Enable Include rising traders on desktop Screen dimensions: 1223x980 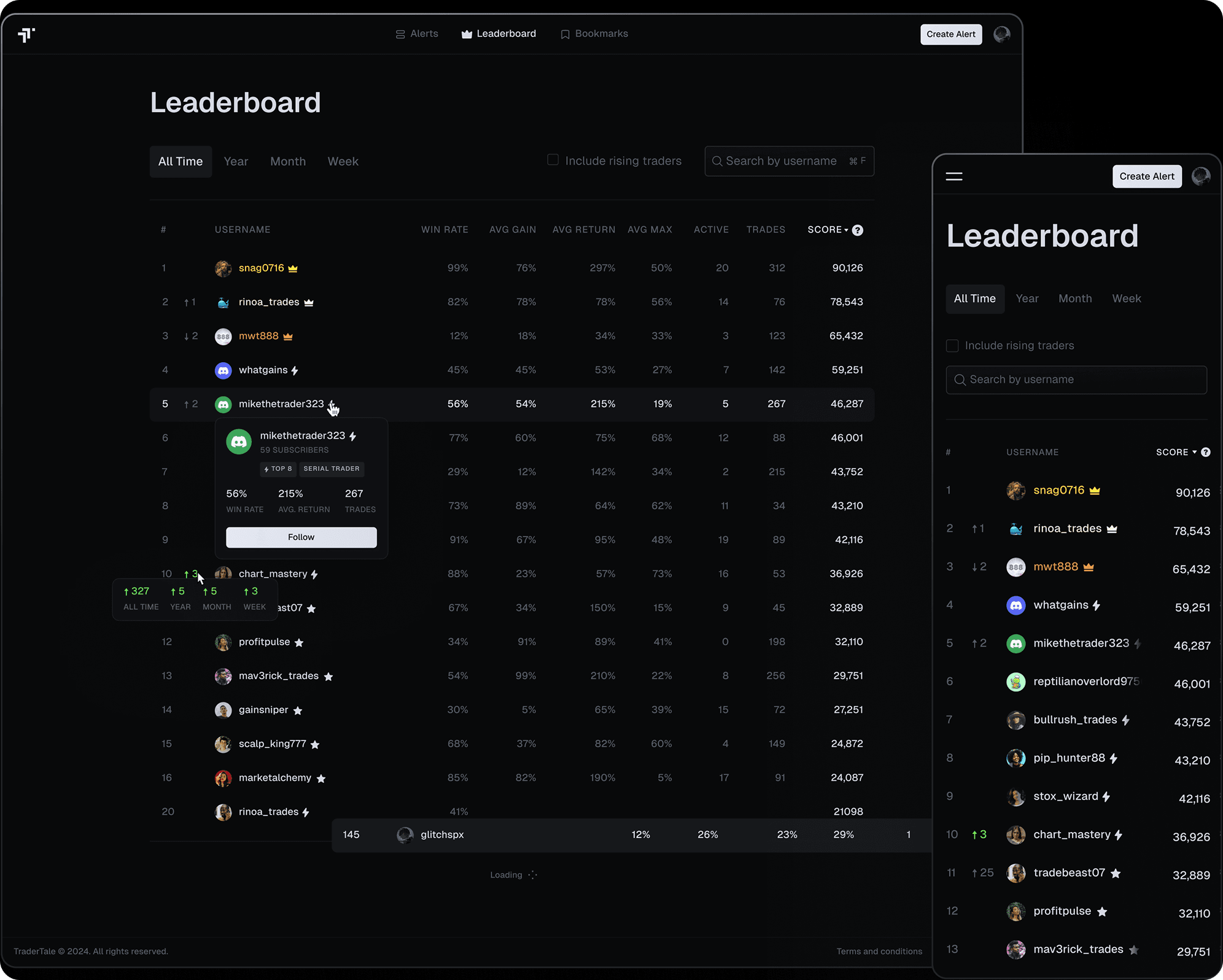pyautogui.click(x=553, y=160)
